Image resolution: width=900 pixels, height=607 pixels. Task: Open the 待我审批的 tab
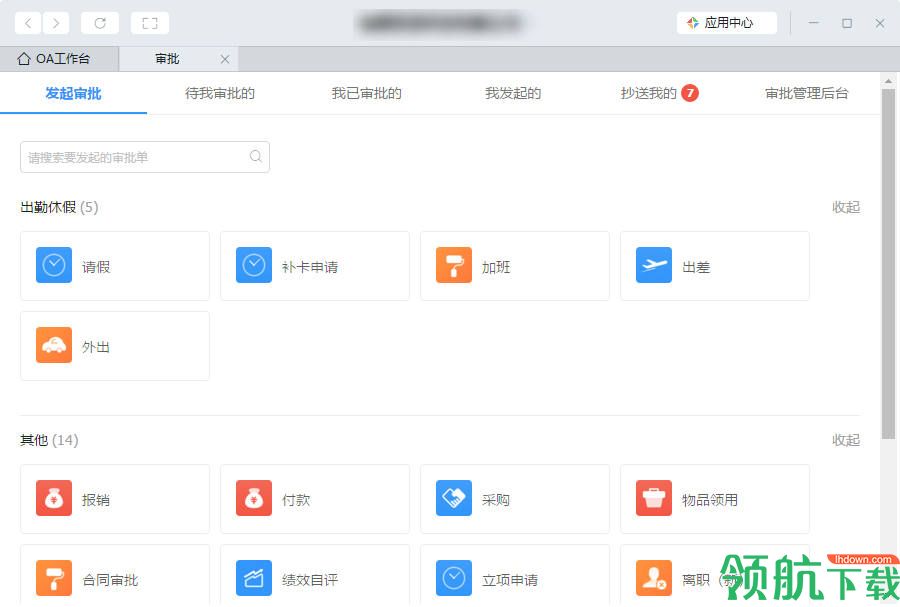[220, 93]
